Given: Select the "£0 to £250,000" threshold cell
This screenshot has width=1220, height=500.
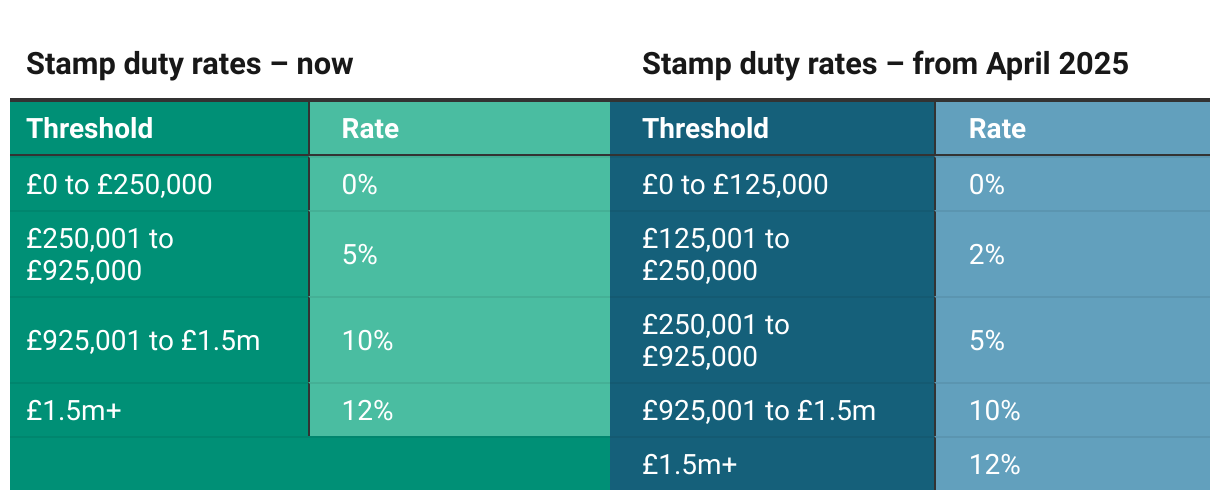Looking at the screenshot, I should point(119,185).
